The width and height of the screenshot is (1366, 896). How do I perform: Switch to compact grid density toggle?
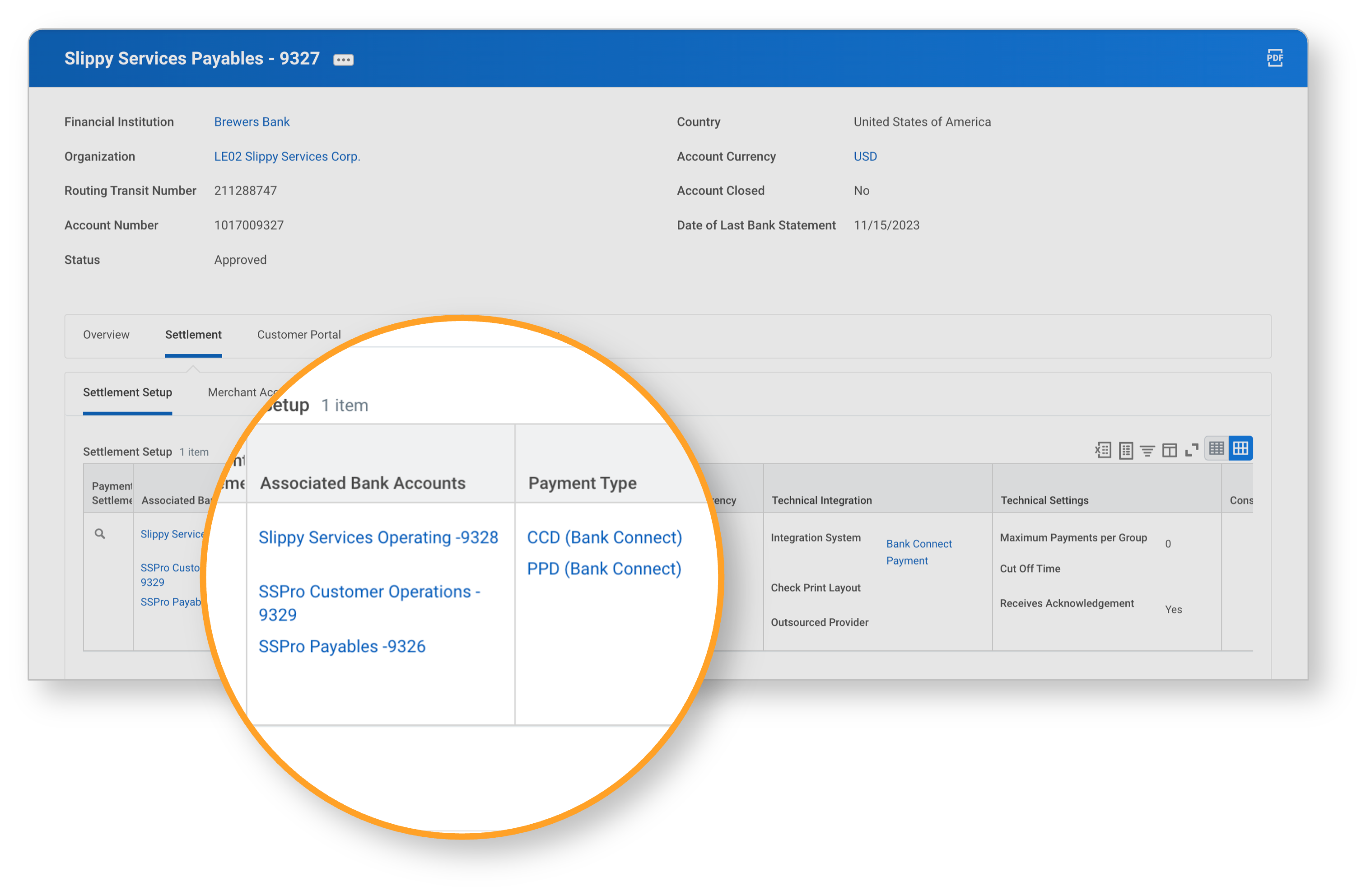tap(1216, 448)
